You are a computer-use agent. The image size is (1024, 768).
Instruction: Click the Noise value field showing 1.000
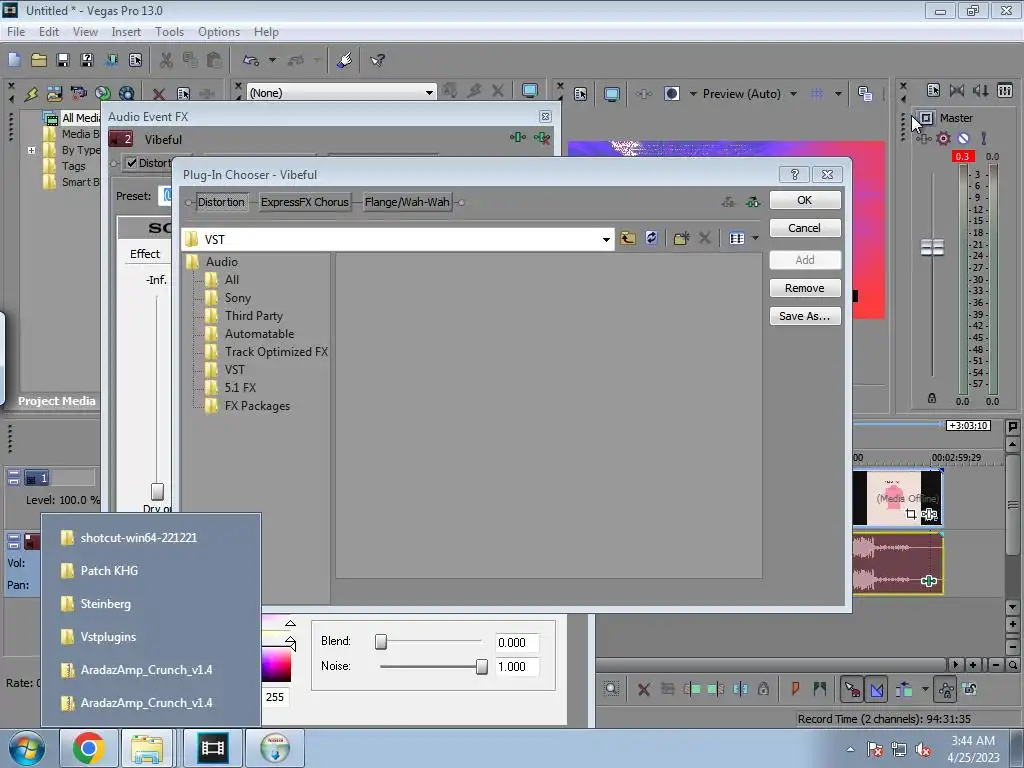(517, 667)
